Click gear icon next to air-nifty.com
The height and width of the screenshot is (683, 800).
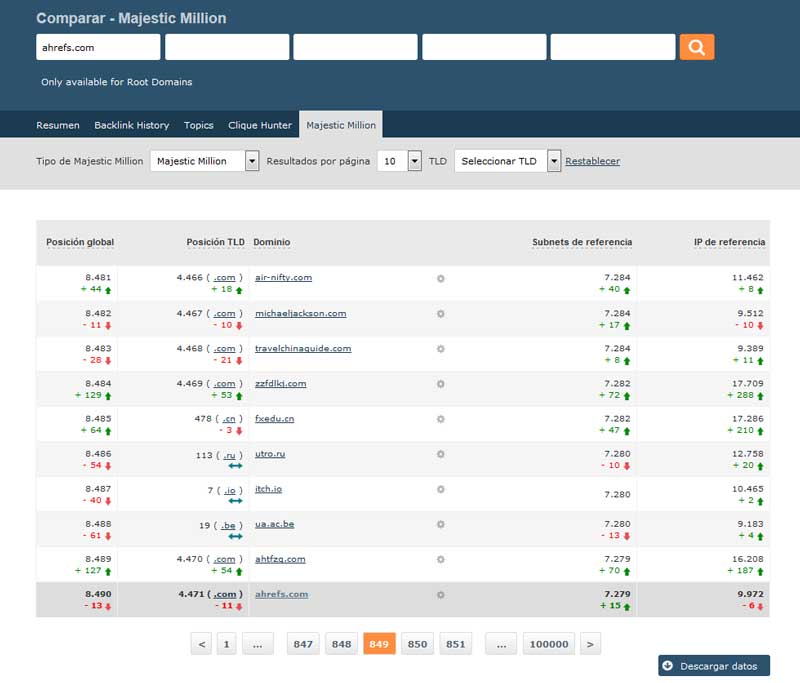point(440,278)
